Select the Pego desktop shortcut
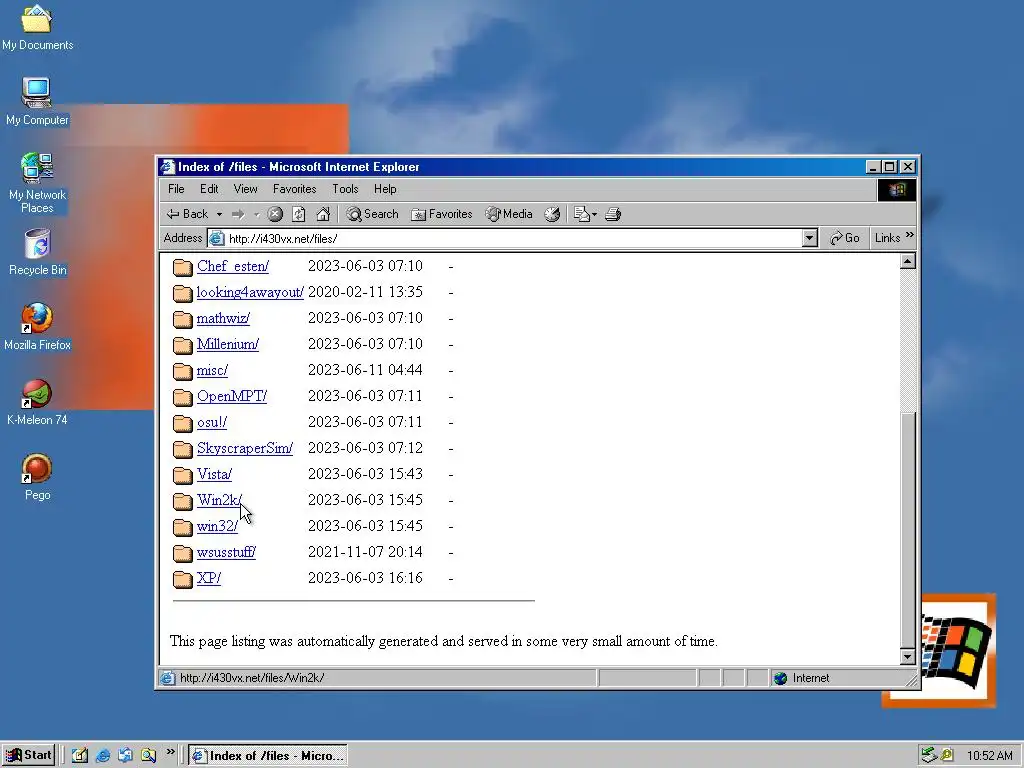This screenshot has width=1024, height=768. click(37, 477)
